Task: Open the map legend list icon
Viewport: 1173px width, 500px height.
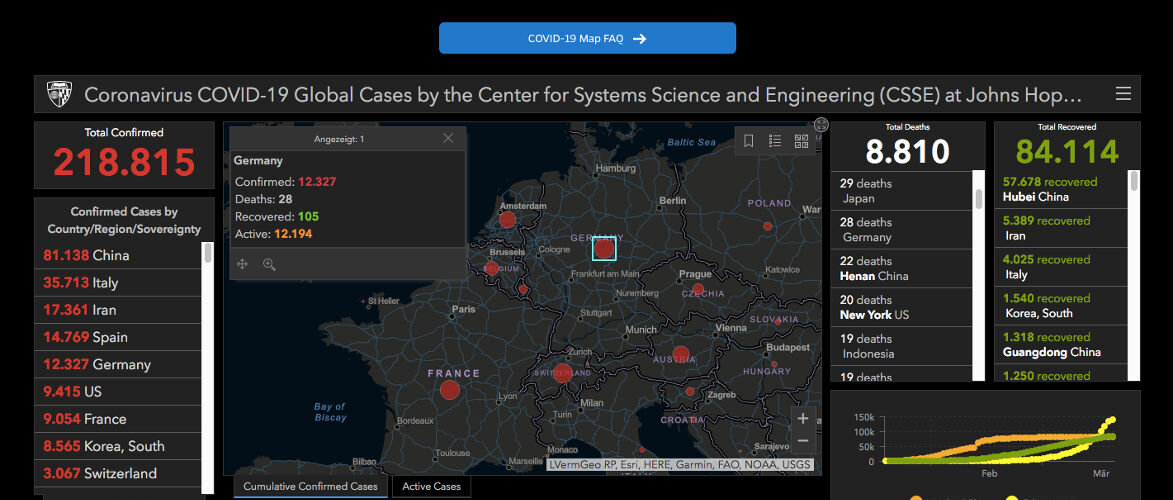Action: click(775, 141)
